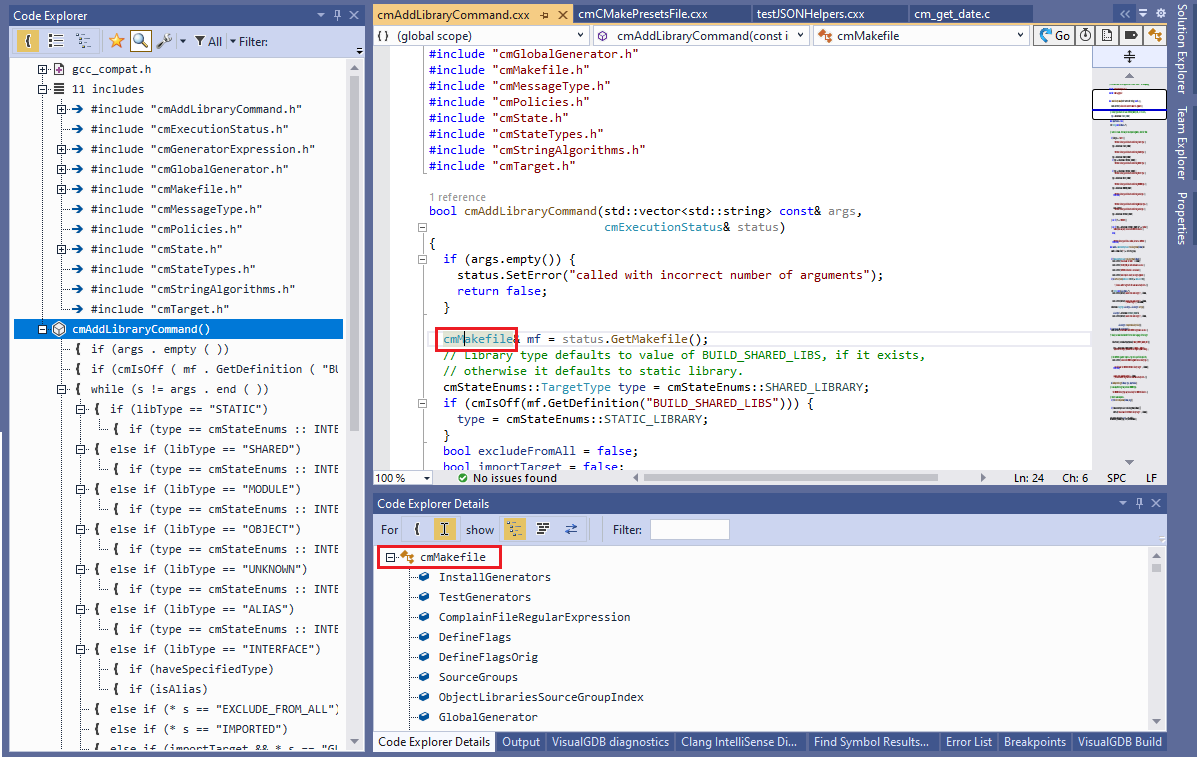Toggle the magnifier search icon in Code Explorer
Viewport: 1197px width, 757px height.
point(140,41)
